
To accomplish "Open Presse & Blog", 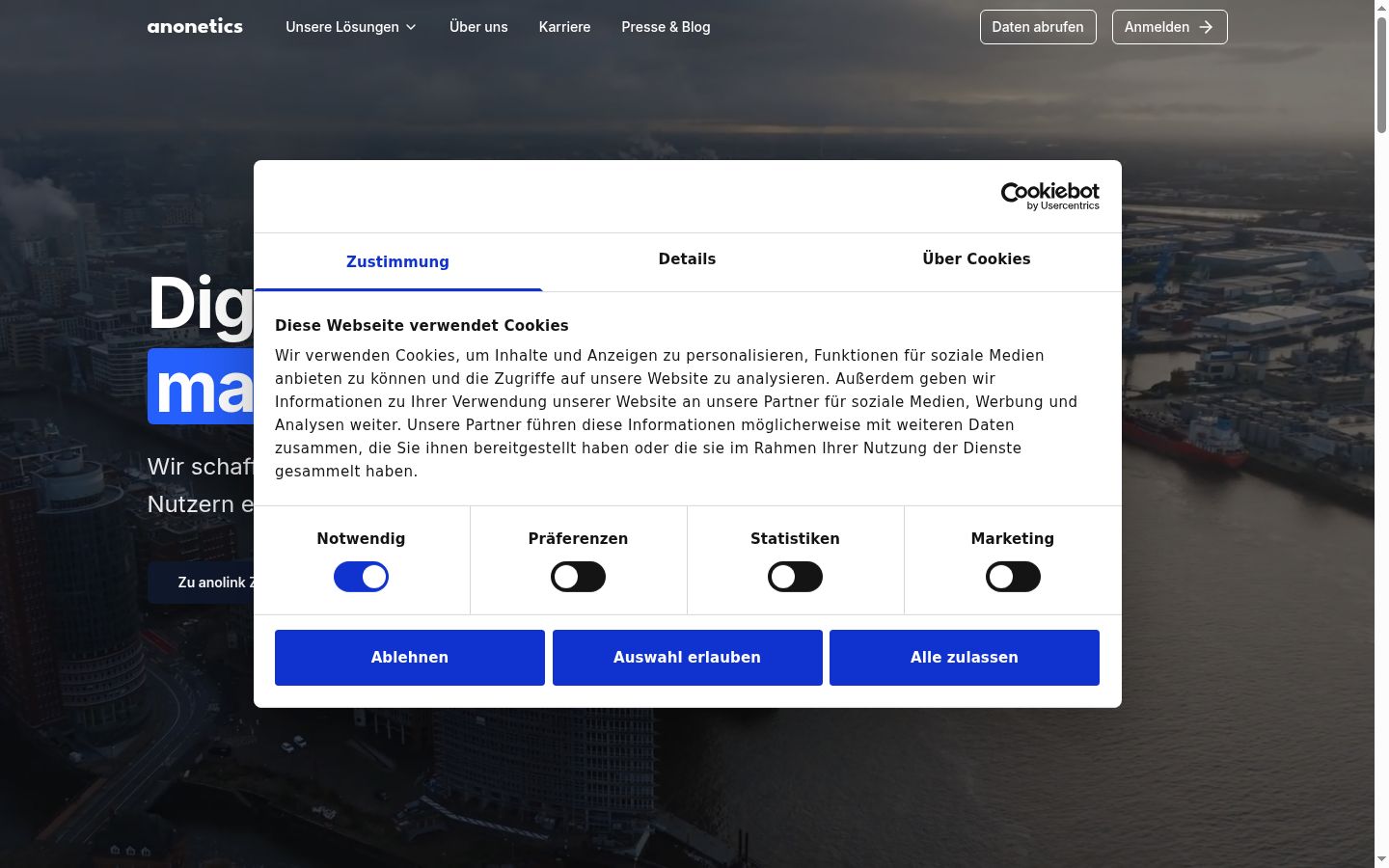I will [666, 27].
